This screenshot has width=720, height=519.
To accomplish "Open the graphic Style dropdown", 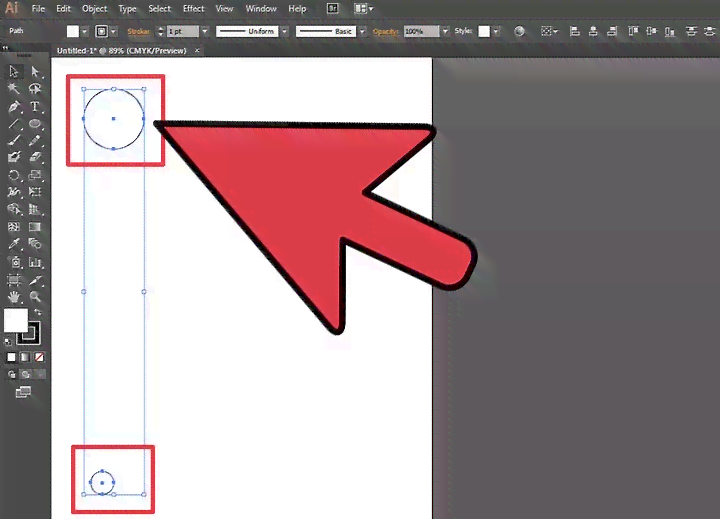I will click(x=495, y=31).
